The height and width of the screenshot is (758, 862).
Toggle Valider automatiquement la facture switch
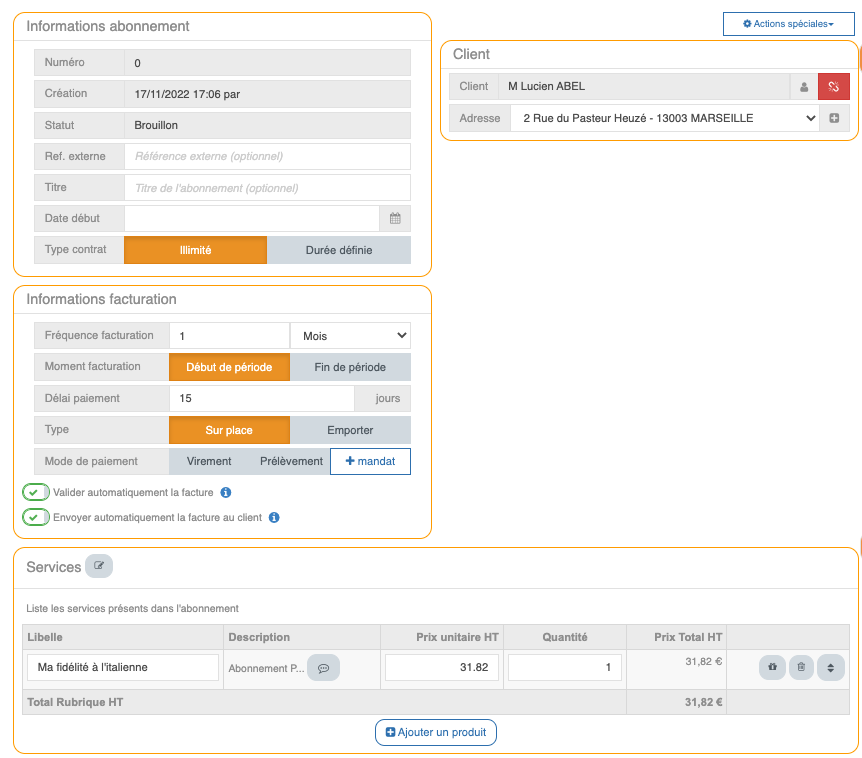tap(37, 493)
